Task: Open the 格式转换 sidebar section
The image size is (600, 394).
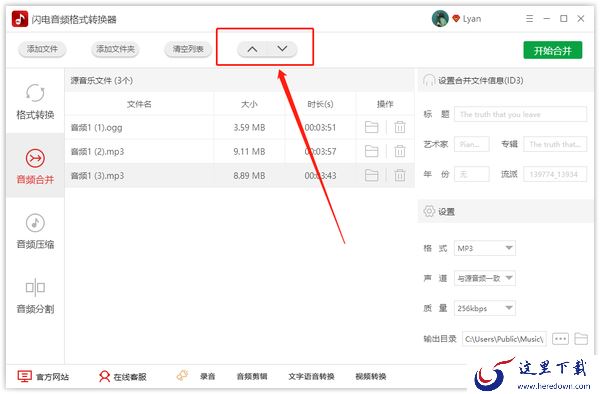Action: coord(35,101)
